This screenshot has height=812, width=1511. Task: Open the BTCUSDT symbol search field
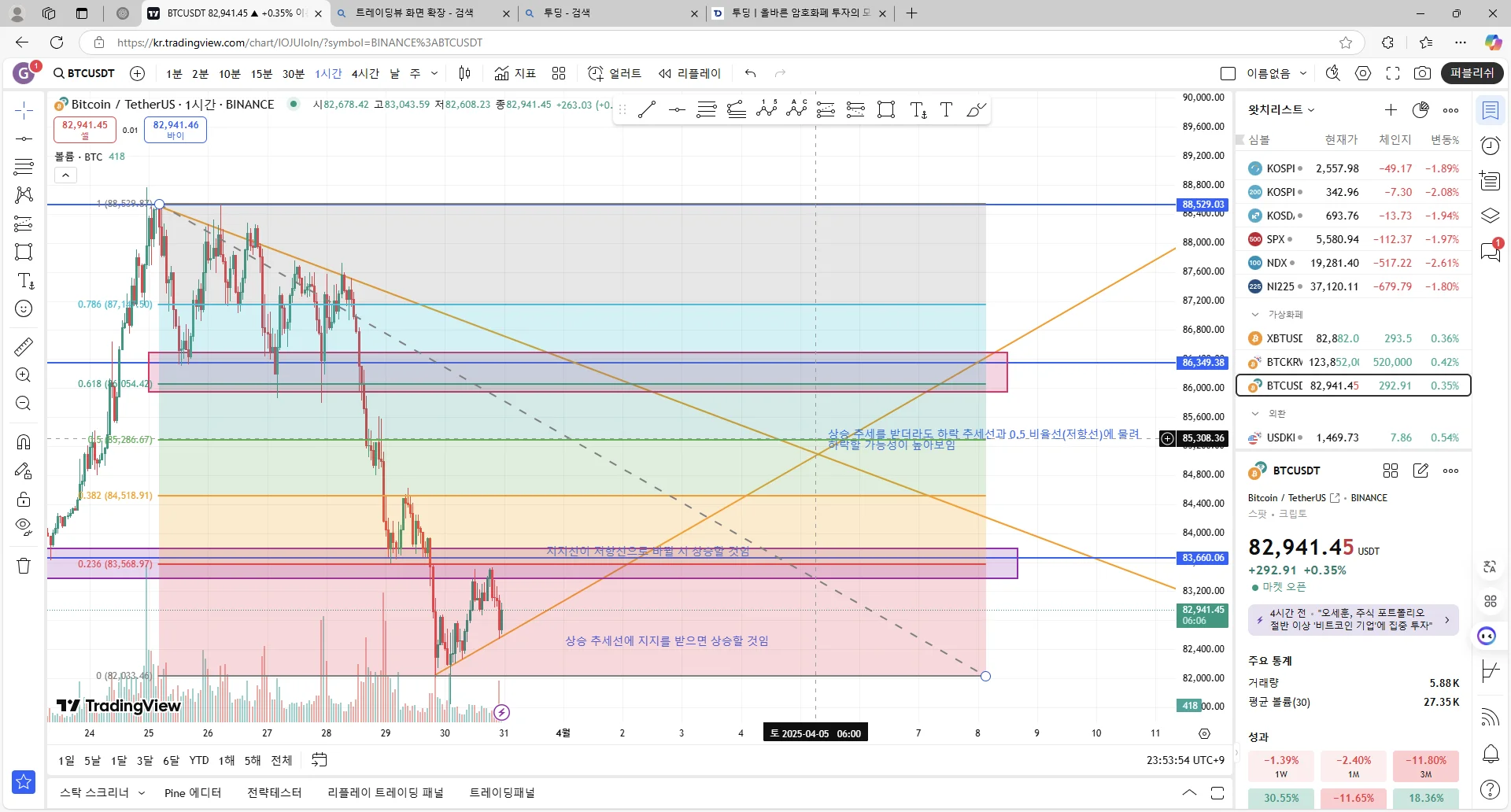pos(83,73)
